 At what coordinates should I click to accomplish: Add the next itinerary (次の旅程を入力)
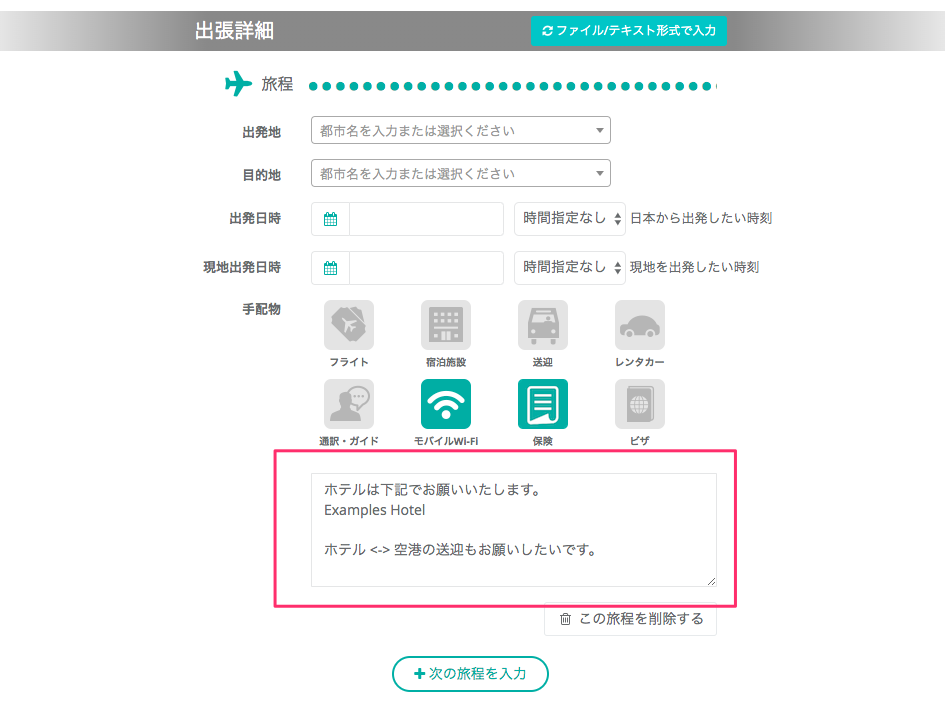[x=470, y=674]
